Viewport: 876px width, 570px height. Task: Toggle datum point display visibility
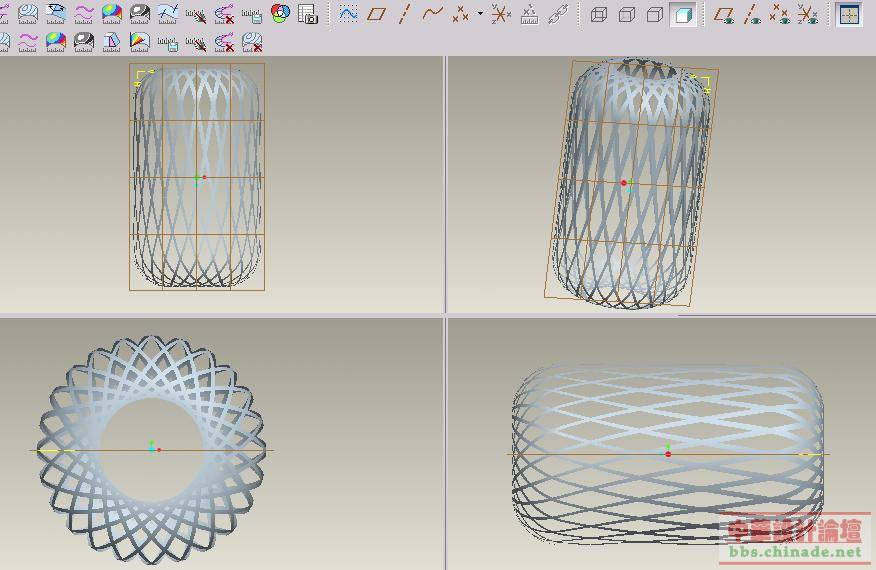pyautogui.click(x=780, y=14)
